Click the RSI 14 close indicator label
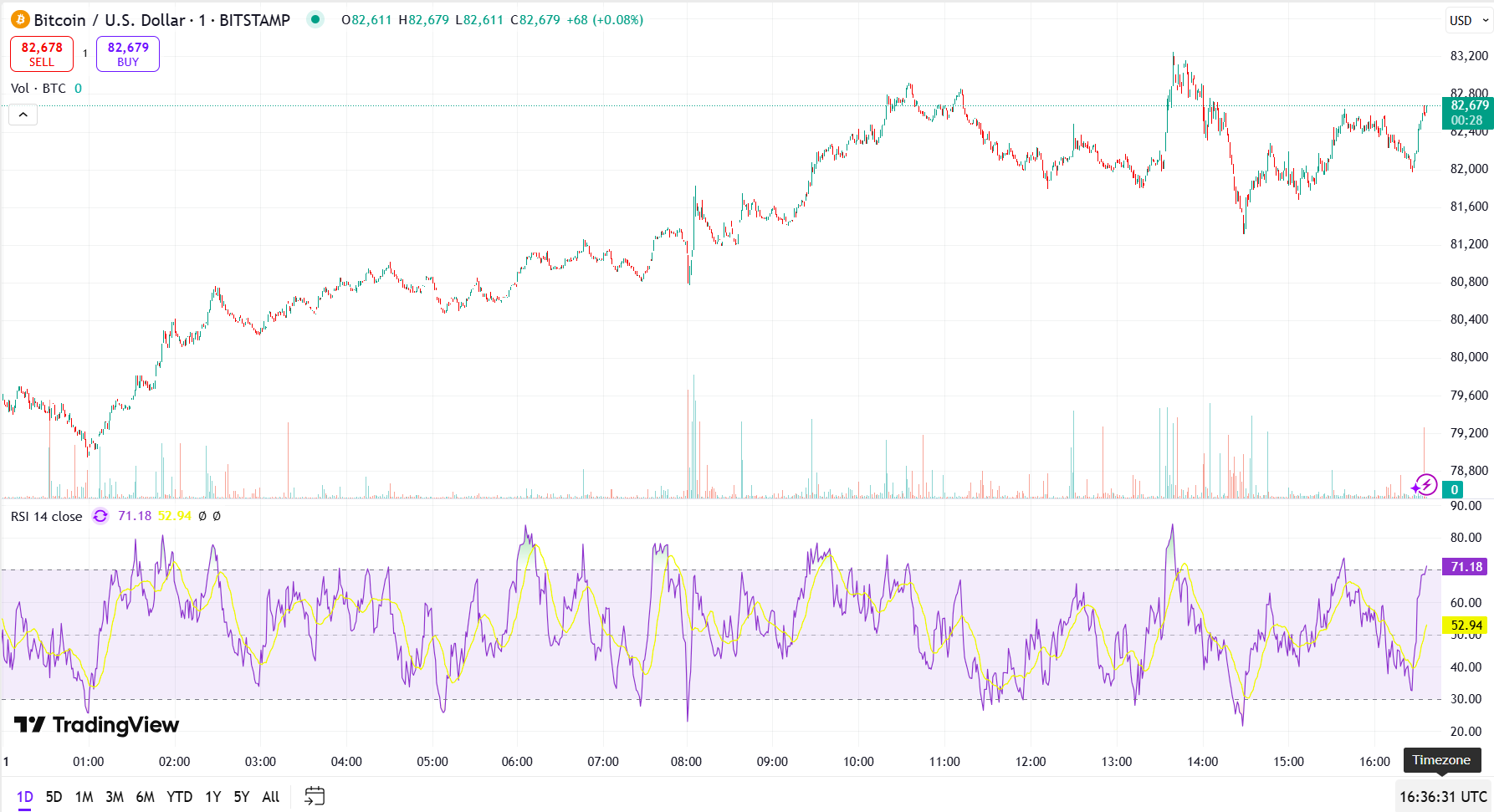The height and width of the screenshot is (812, 1494). 47,517
